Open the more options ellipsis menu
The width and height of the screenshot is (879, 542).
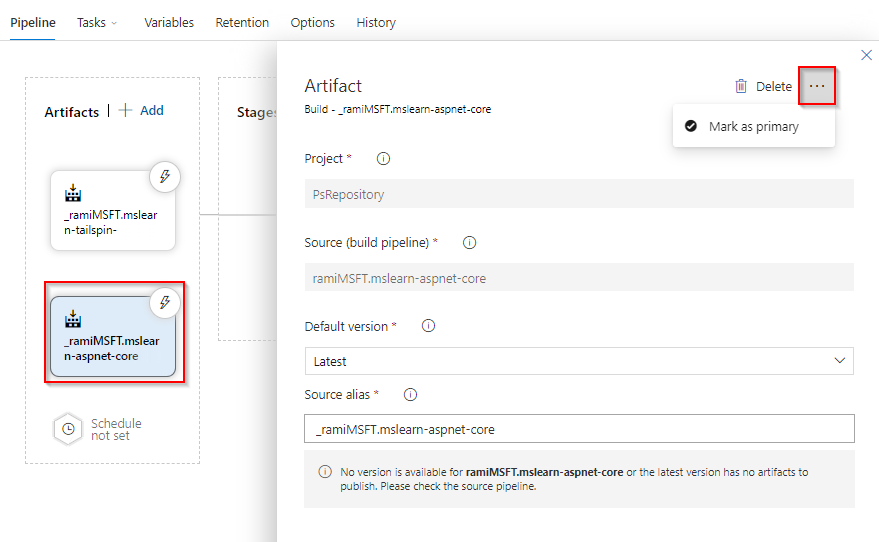pos(817,86)
